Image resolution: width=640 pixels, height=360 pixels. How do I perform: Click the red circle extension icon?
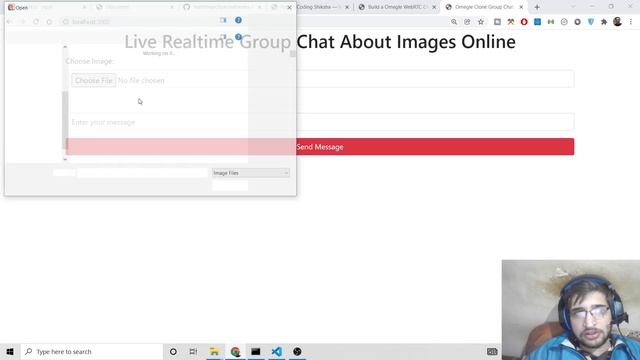(x=524, y=22)
